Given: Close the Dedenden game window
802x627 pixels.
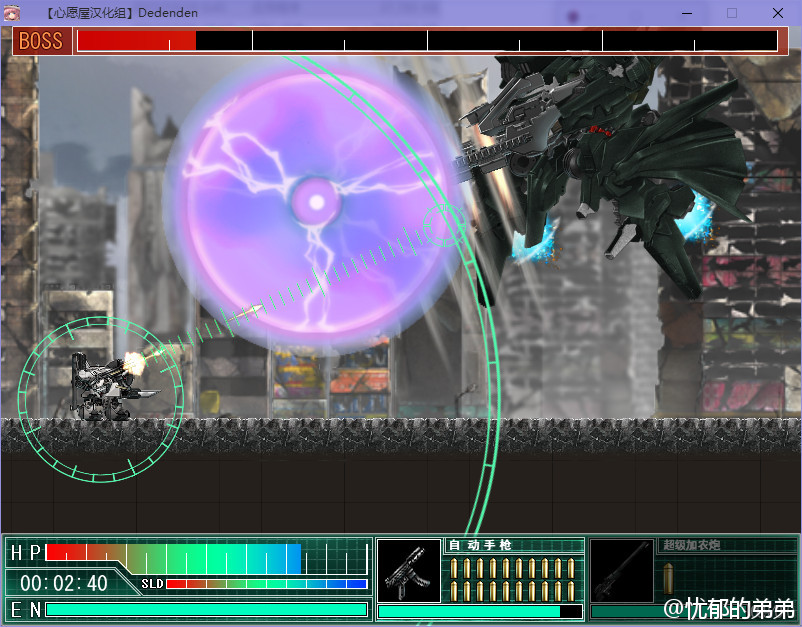Looking at the screenshot, I should [778, 13].
